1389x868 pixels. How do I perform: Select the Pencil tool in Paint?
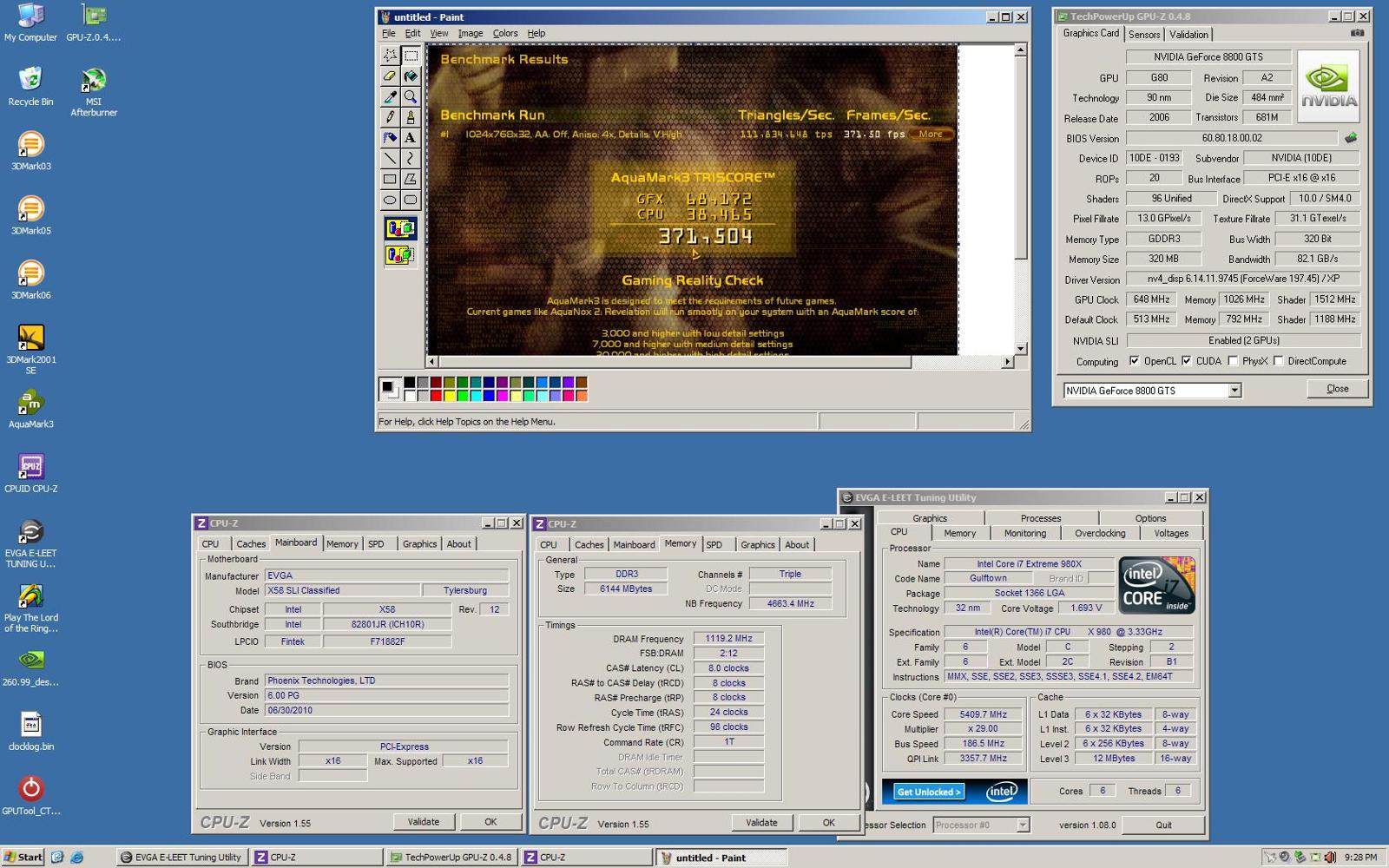[x=390, y=116]
